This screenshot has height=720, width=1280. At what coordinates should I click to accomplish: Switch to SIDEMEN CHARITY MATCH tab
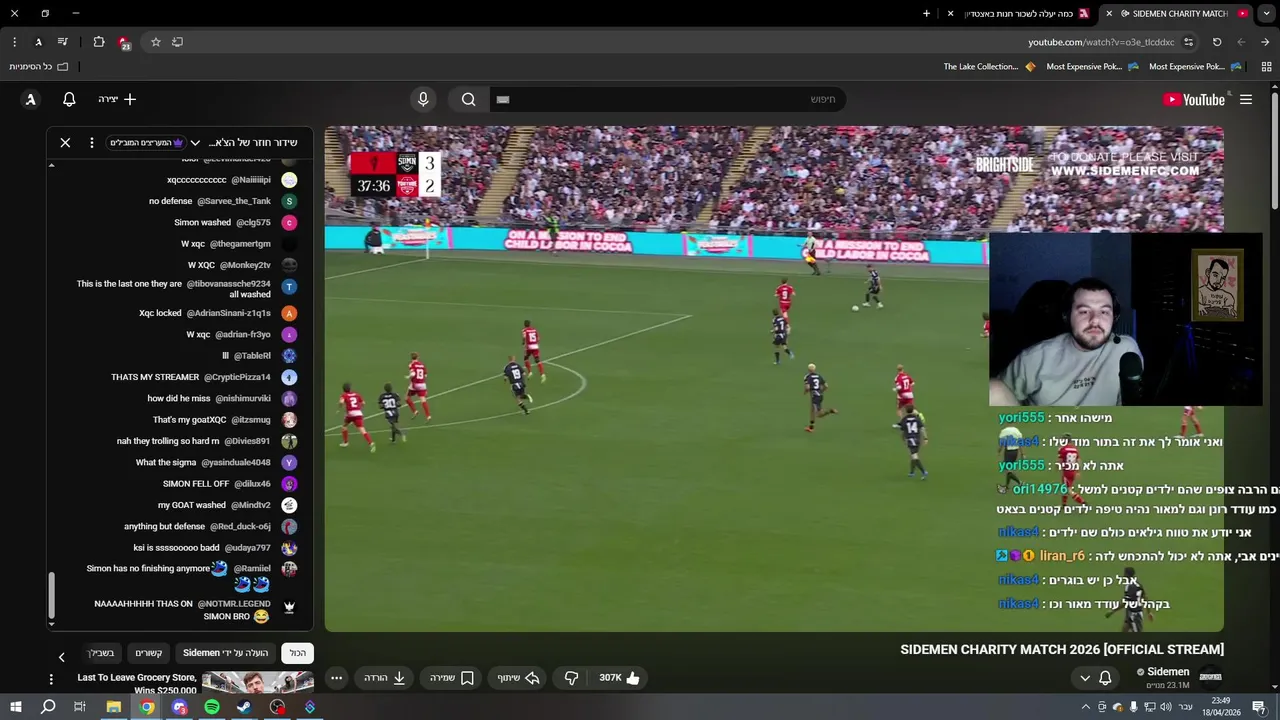[x=1178, y=14]
